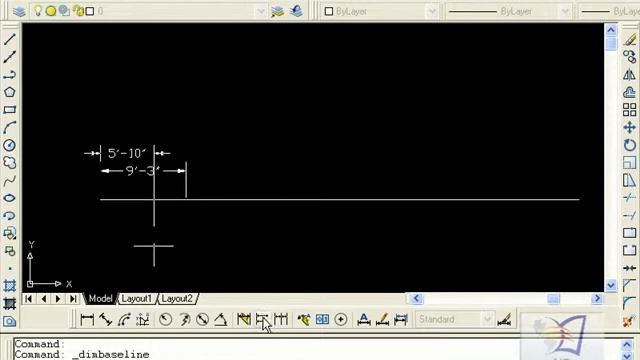The image size is (640, 360).
Task: Select the Chamfer tool
Action: click(629, 286)
